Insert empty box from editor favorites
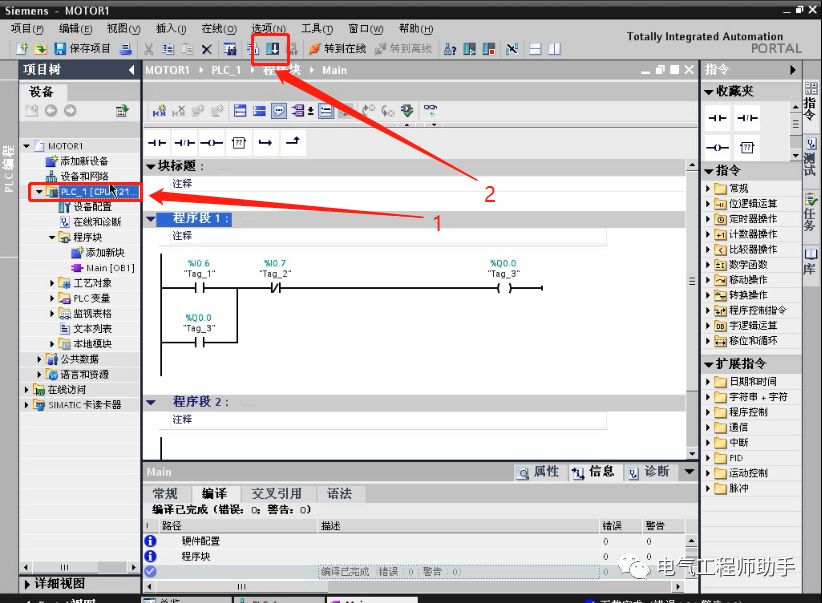Screen dimensions: 822x603 pyautogui.click(x=239, y=143)
